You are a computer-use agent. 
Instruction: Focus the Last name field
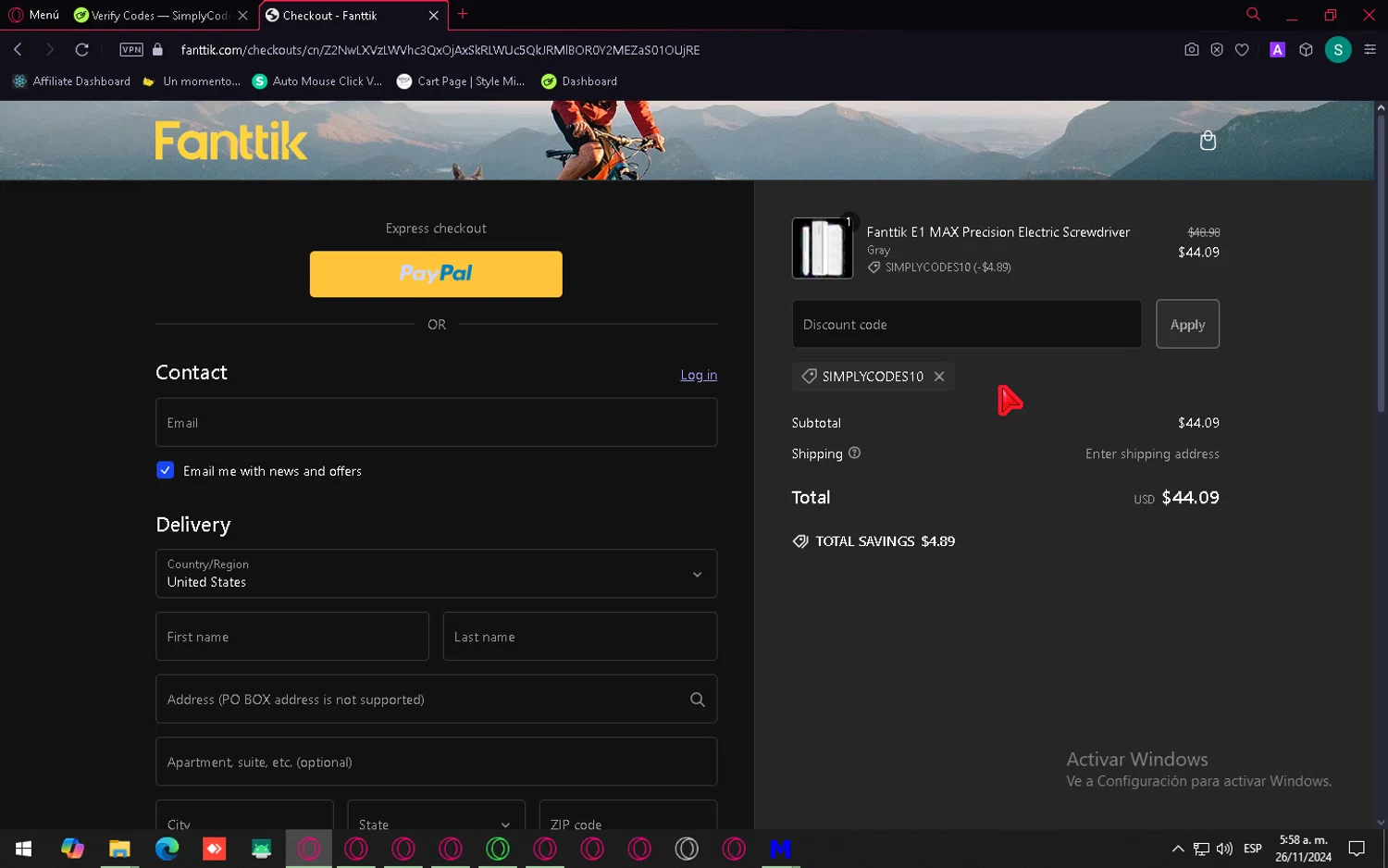click(580, 637)
